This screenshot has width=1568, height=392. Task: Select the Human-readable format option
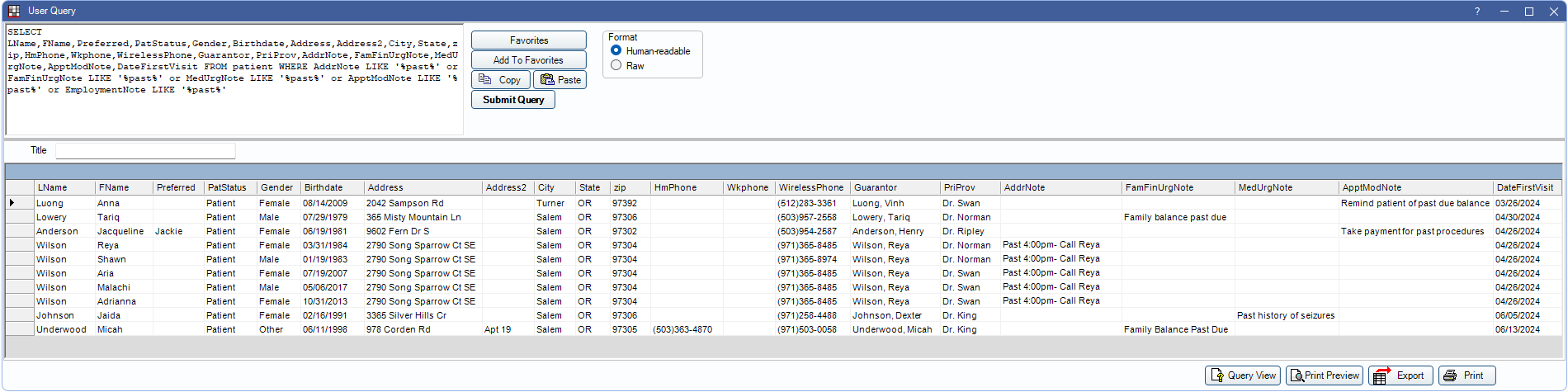pyautogui.click(x=616, y=51)
